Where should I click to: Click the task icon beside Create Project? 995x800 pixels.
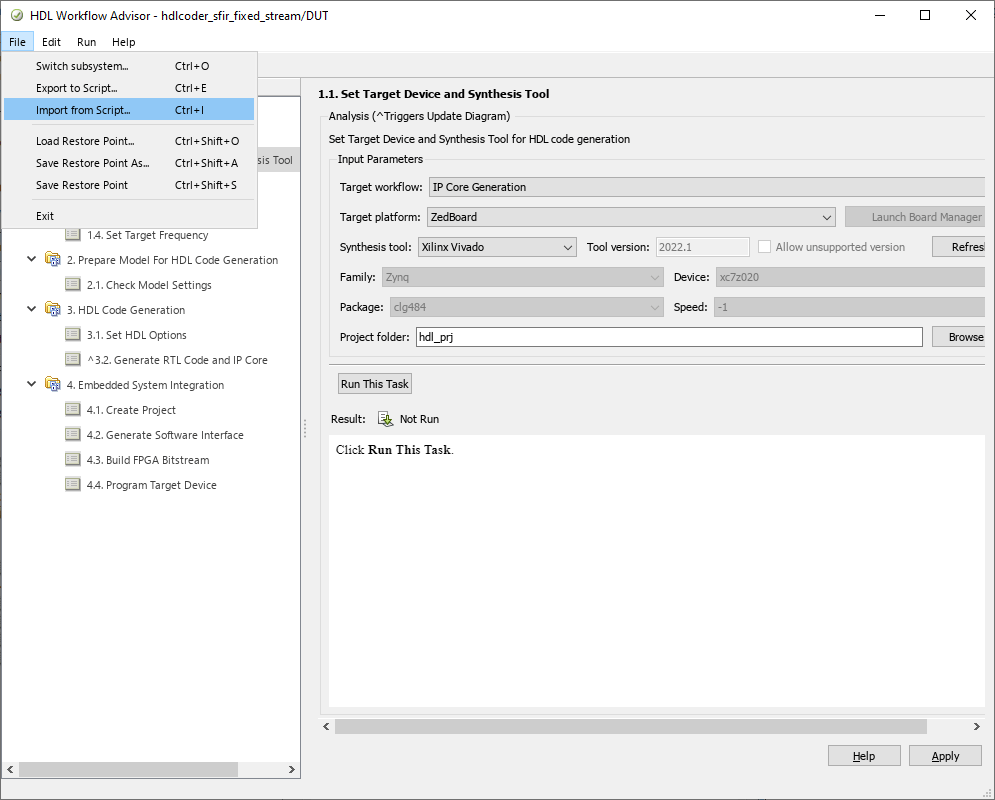(73, 410)
